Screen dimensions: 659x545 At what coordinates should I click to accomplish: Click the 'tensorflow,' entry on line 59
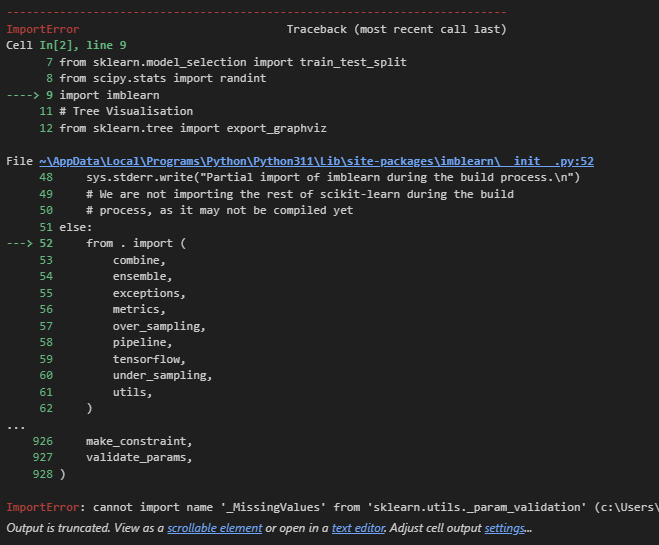pos(149,359)
